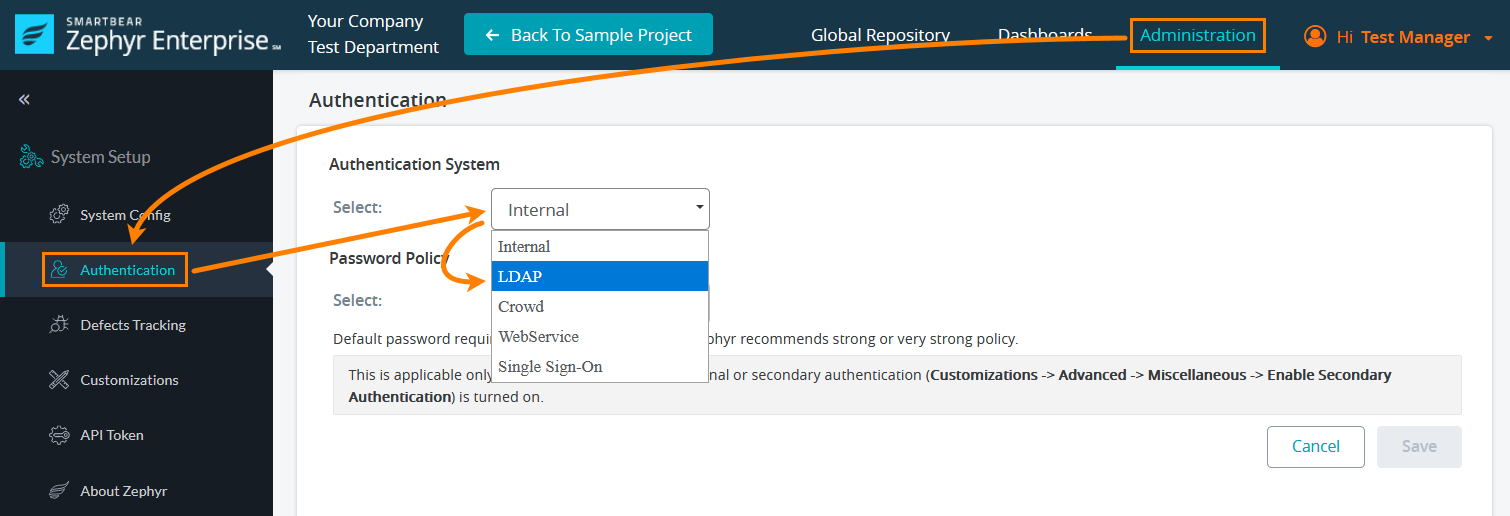Pick Single Sign-On from the list
1510x516 pixels.
click(x=600, y=366)
